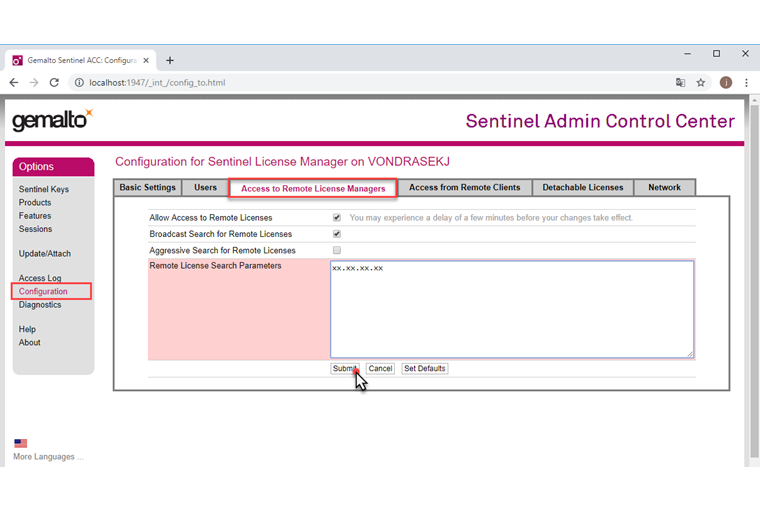Image resolution: width=760 pixels, height=511 pixels.
Task: Click the Set Defaults button
Action: pyautogui.click(x=425, y=368)
